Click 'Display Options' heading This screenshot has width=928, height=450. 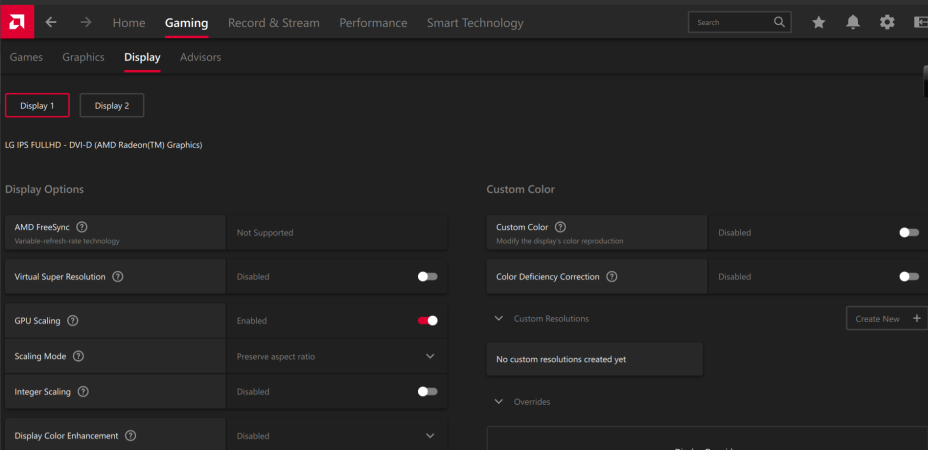point(44,189)
